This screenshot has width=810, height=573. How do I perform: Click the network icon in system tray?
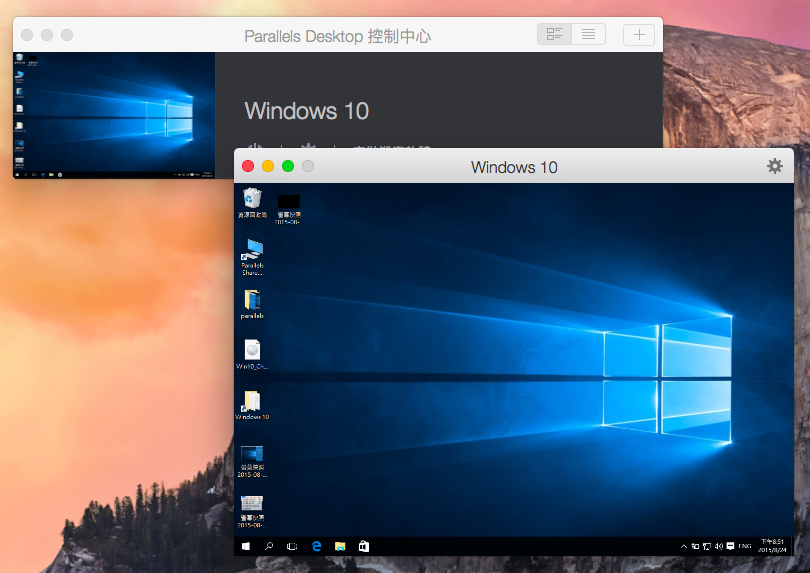(707, 546)
